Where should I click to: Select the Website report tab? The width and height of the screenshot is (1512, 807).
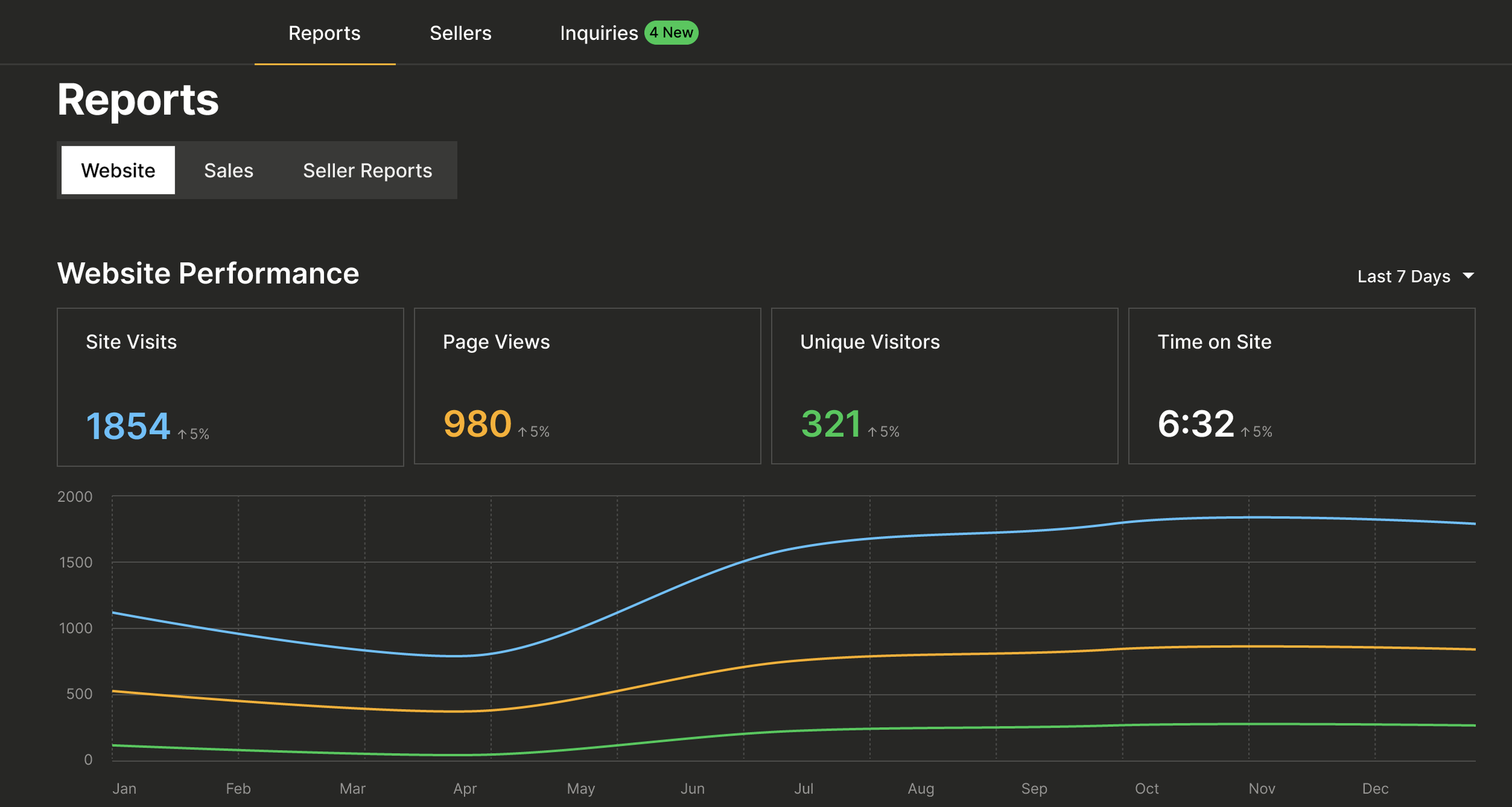[118, 170]
